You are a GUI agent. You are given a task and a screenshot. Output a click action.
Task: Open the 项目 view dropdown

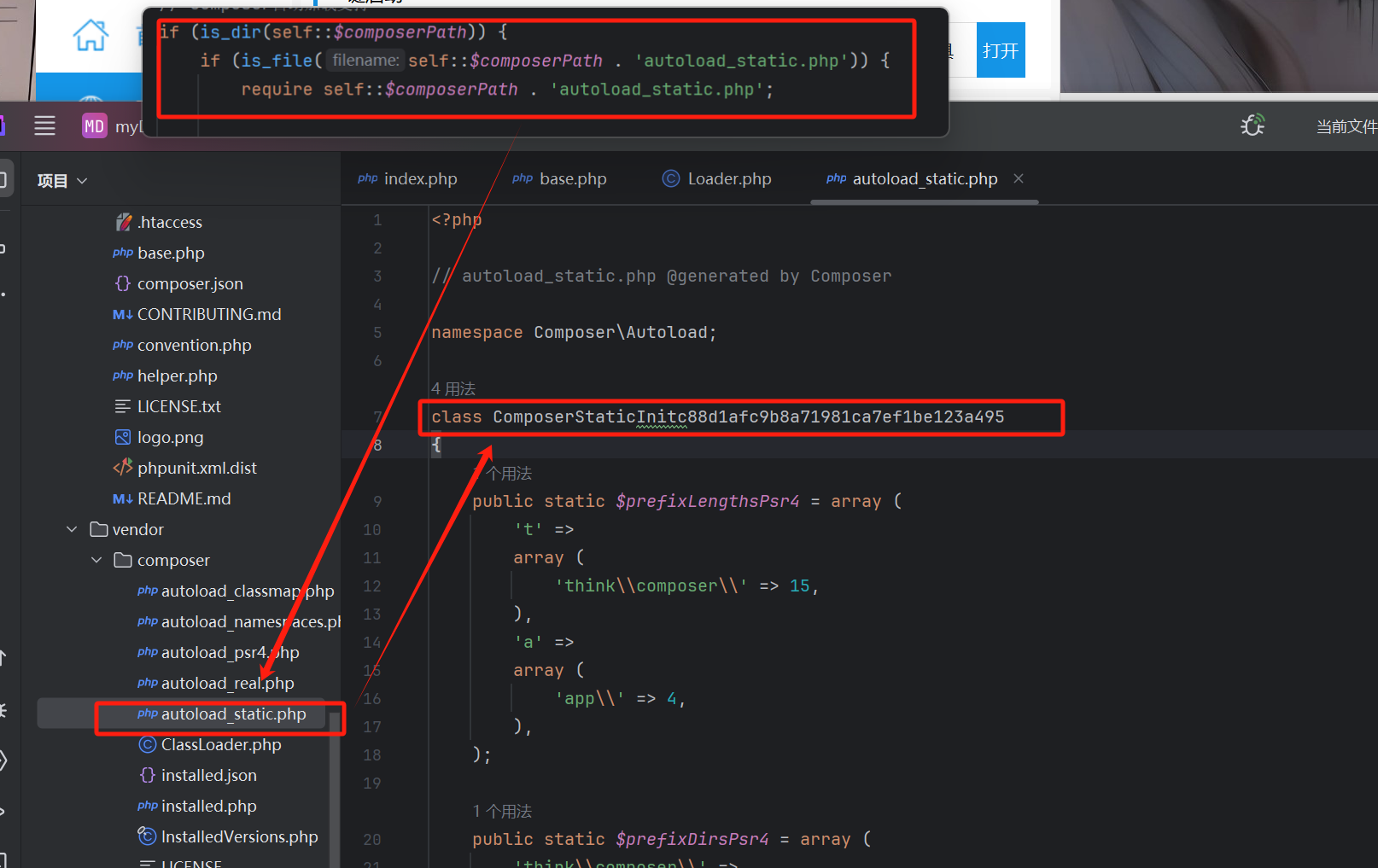pos(62,181)
